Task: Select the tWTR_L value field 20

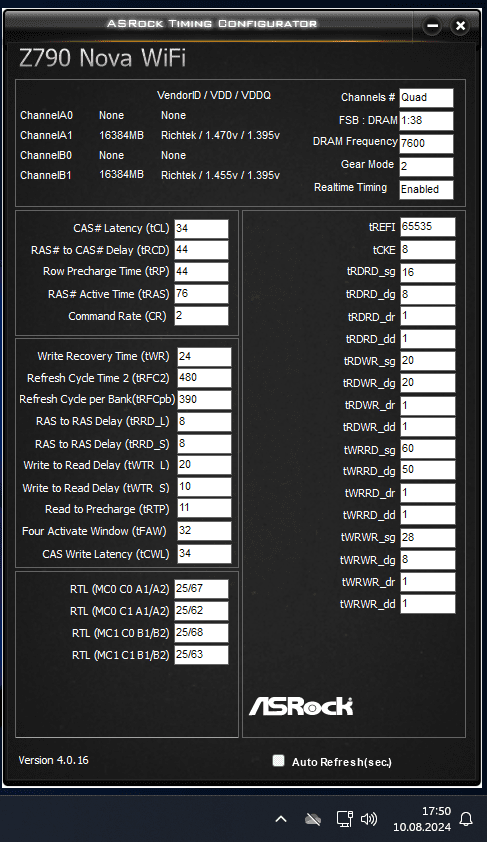Action: [x=204, y=465]
